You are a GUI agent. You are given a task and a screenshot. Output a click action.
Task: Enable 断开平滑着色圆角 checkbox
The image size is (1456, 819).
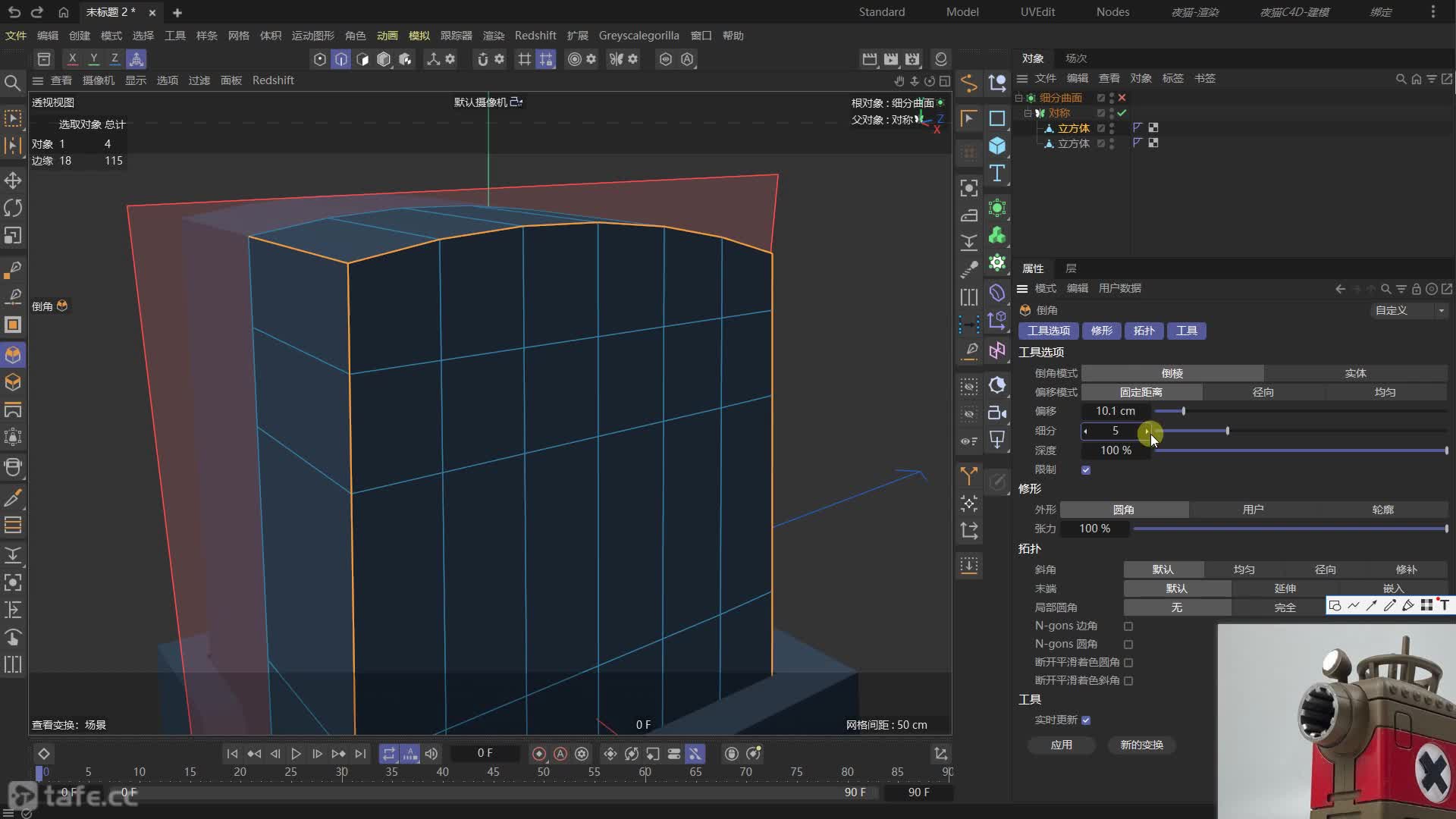click(1128, 663)
